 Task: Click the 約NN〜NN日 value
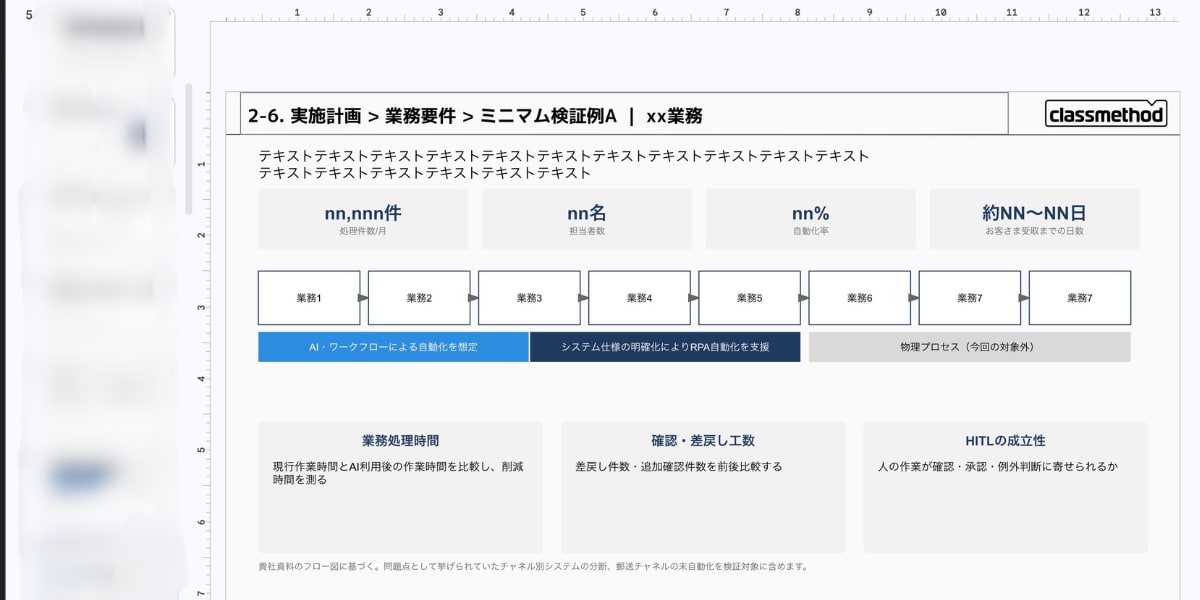1034,213
